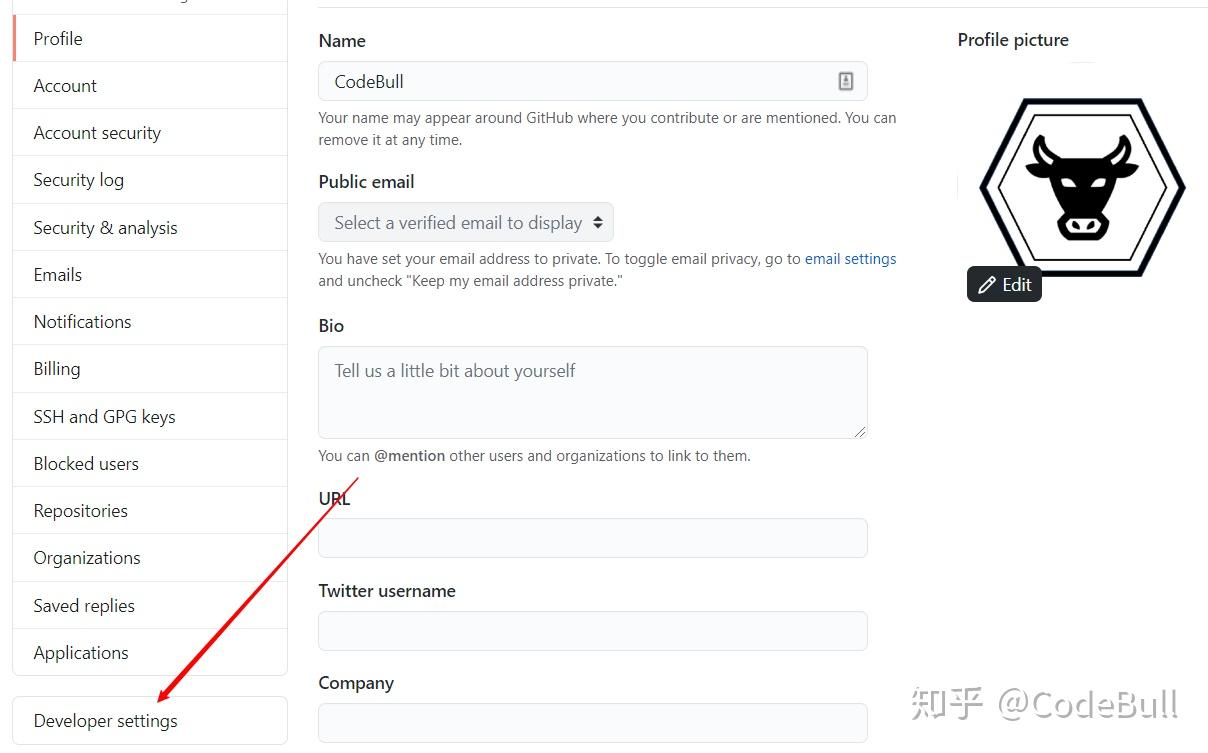View Billing settings
Screen dimensions: 1208x753
pyautogui.click(x=56, y=368)
